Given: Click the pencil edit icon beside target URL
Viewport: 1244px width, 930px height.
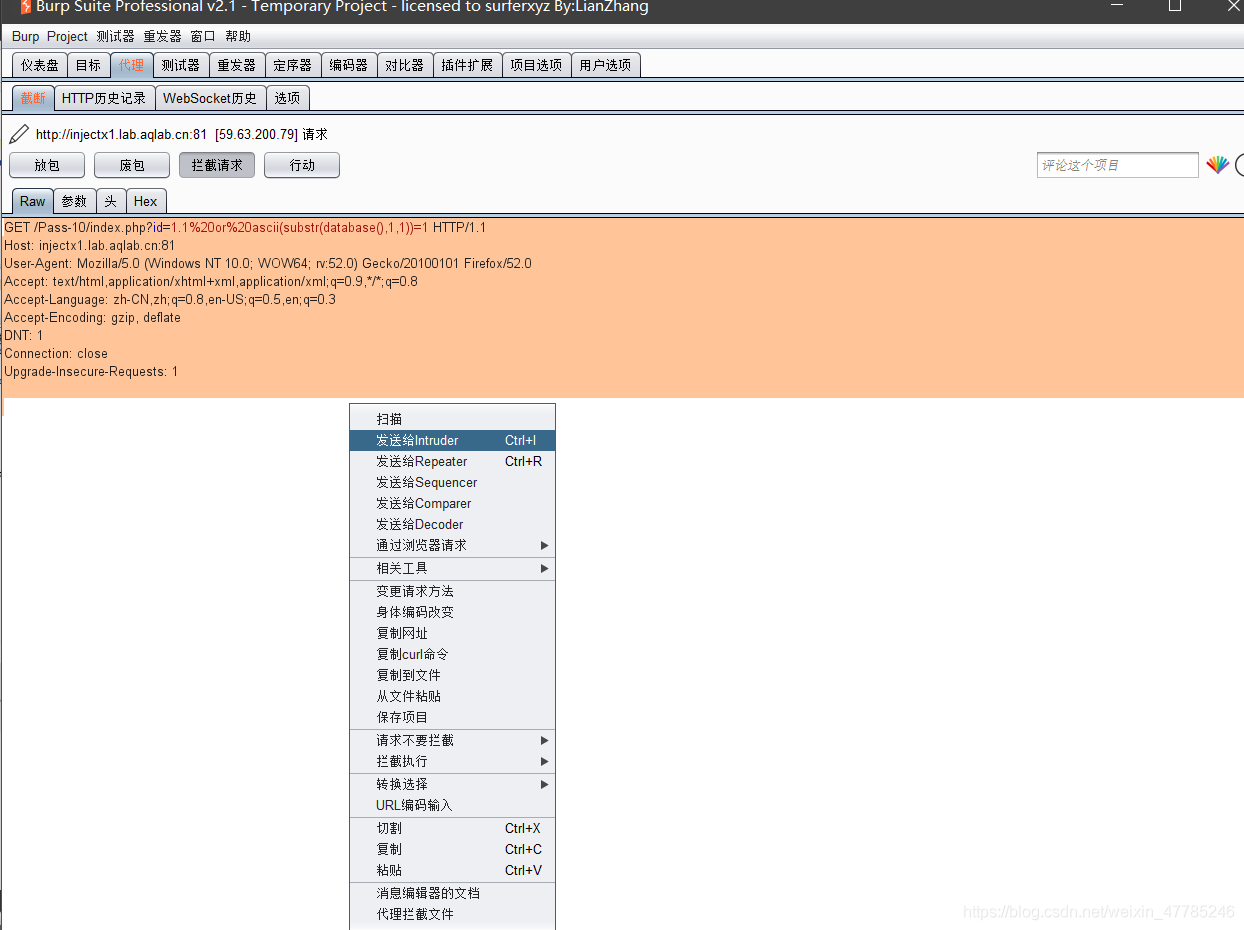Looking at the screenshot, I should coord(18,134).
